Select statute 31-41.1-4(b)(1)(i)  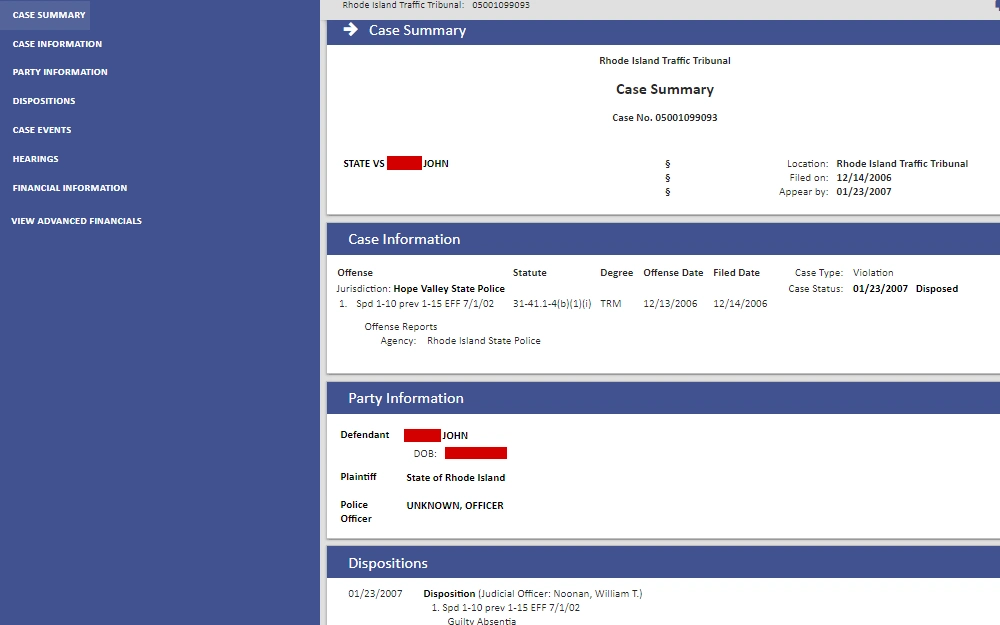(x=552, y=304)
